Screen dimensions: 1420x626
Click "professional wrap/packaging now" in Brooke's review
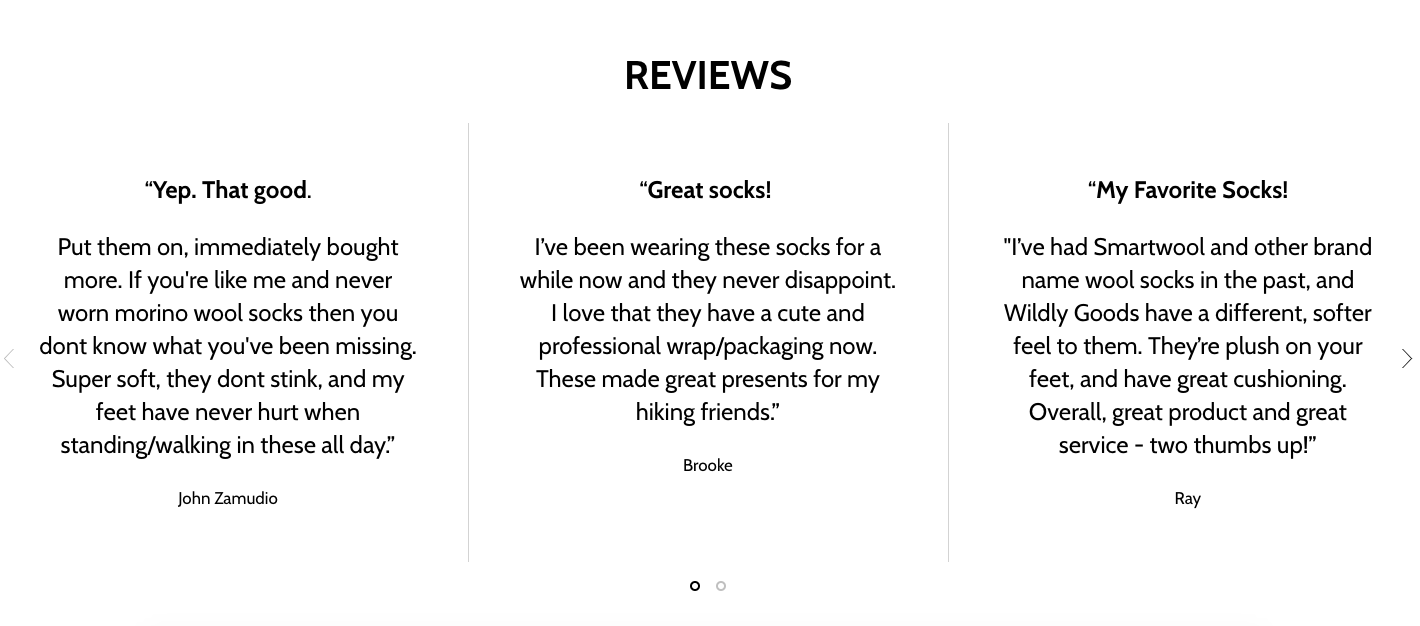coord(707,346)
